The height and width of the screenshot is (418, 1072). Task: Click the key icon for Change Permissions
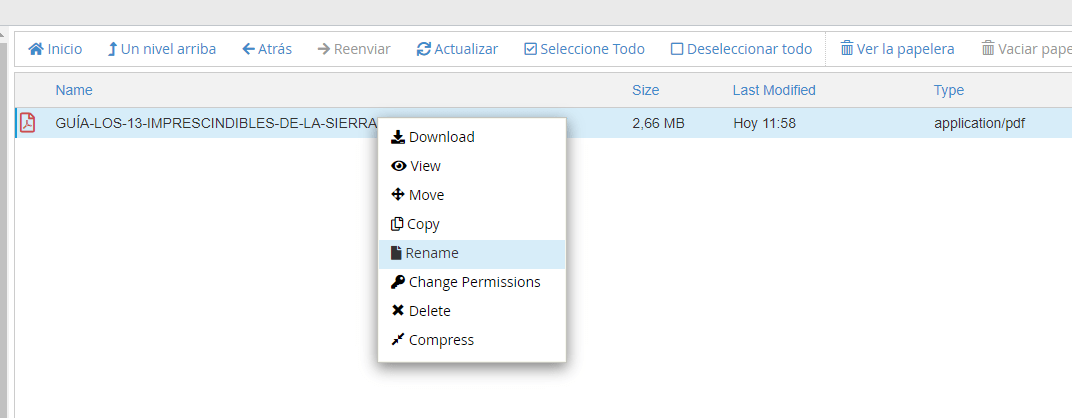click(398, 282)
